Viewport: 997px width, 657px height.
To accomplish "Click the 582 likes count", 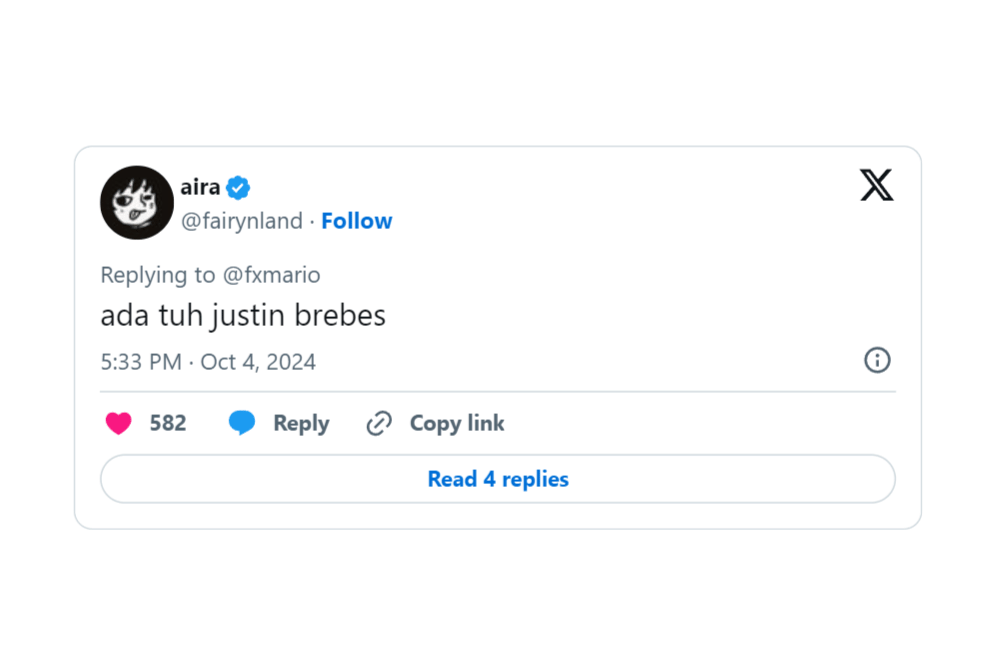I will (x=168, y=423).
